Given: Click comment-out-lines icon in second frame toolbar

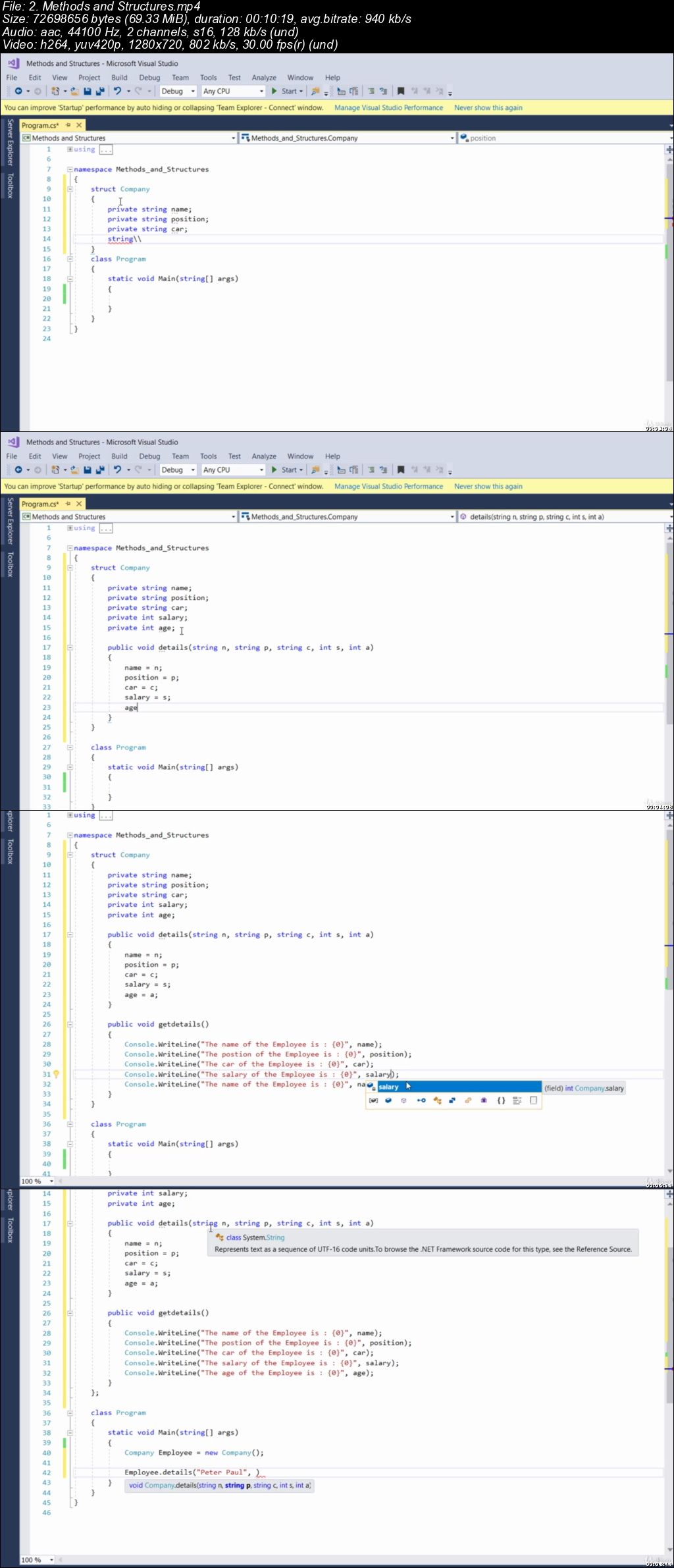Looking at the screenshot, I should pyautogui.click(x=371, y=470).
